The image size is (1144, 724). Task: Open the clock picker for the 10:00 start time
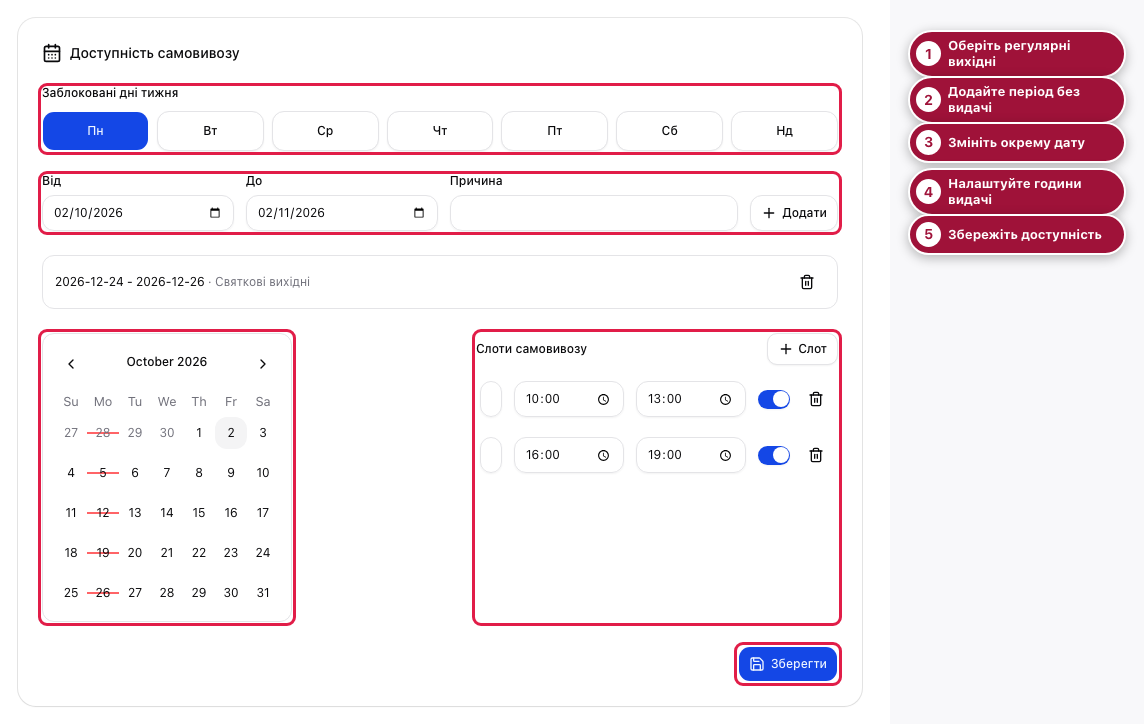[x=603, y=399]
